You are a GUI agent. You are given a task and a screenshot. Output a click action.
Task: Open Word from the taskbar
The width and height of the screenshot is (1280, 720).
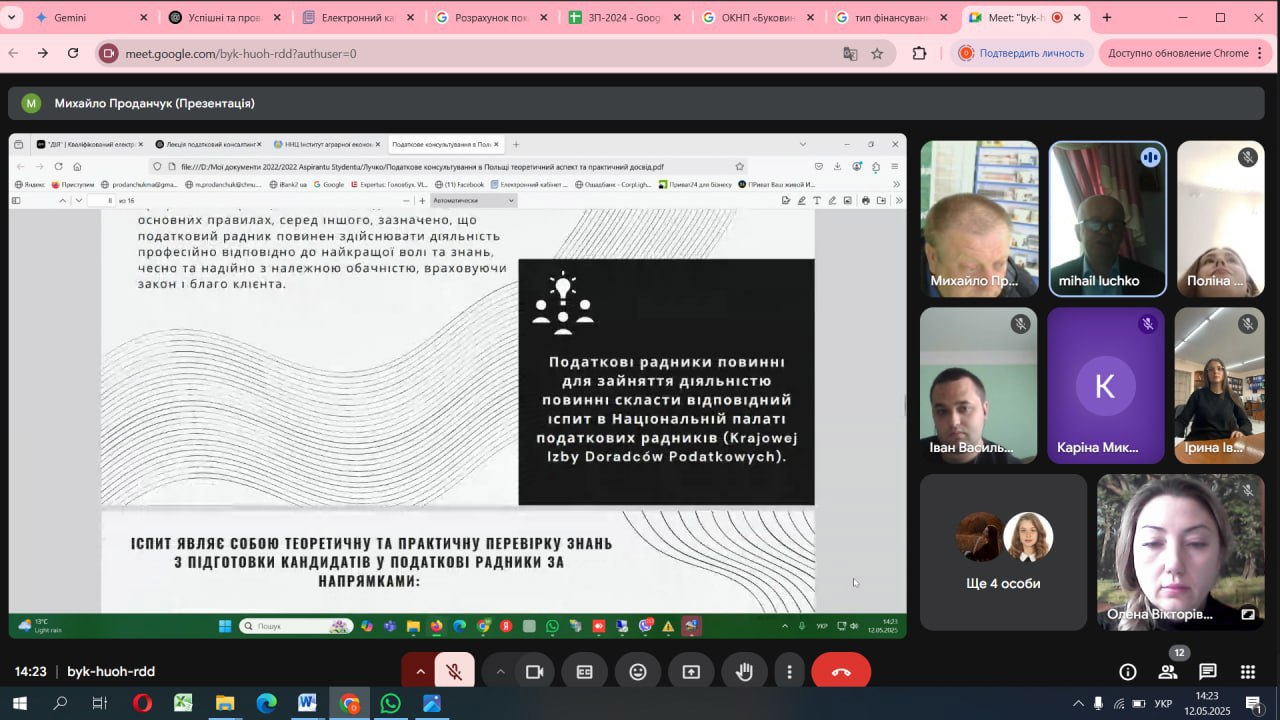point(307,703)
